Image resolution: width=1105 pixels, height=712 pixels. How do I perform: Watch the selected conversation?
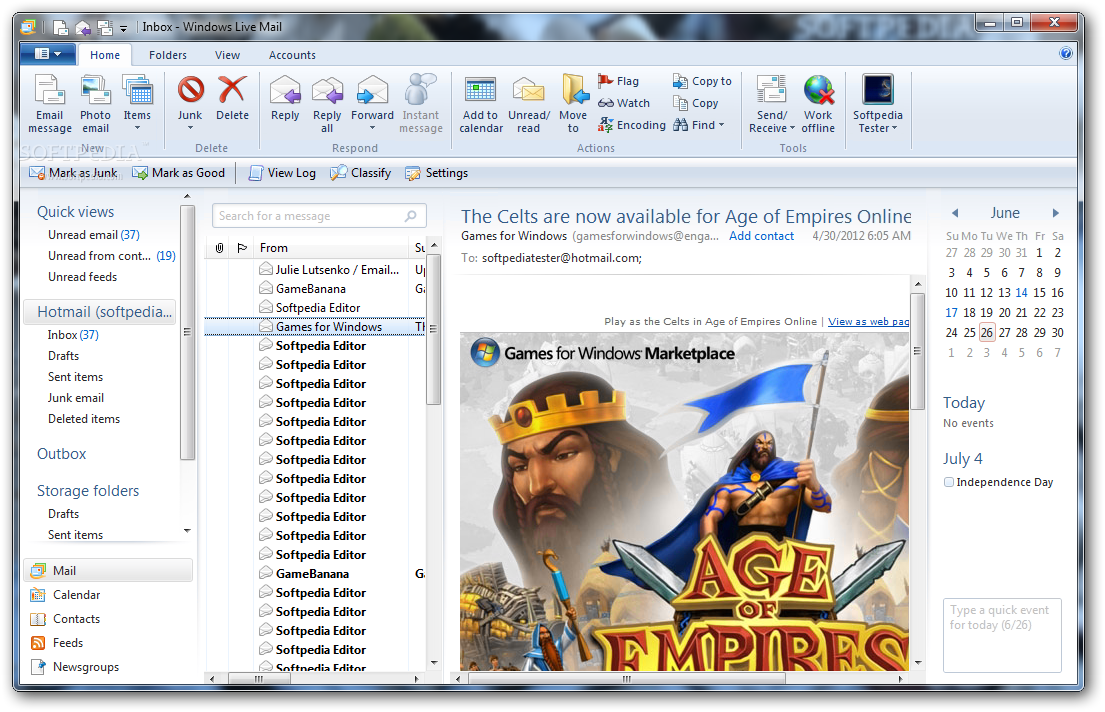coord(624,103)
